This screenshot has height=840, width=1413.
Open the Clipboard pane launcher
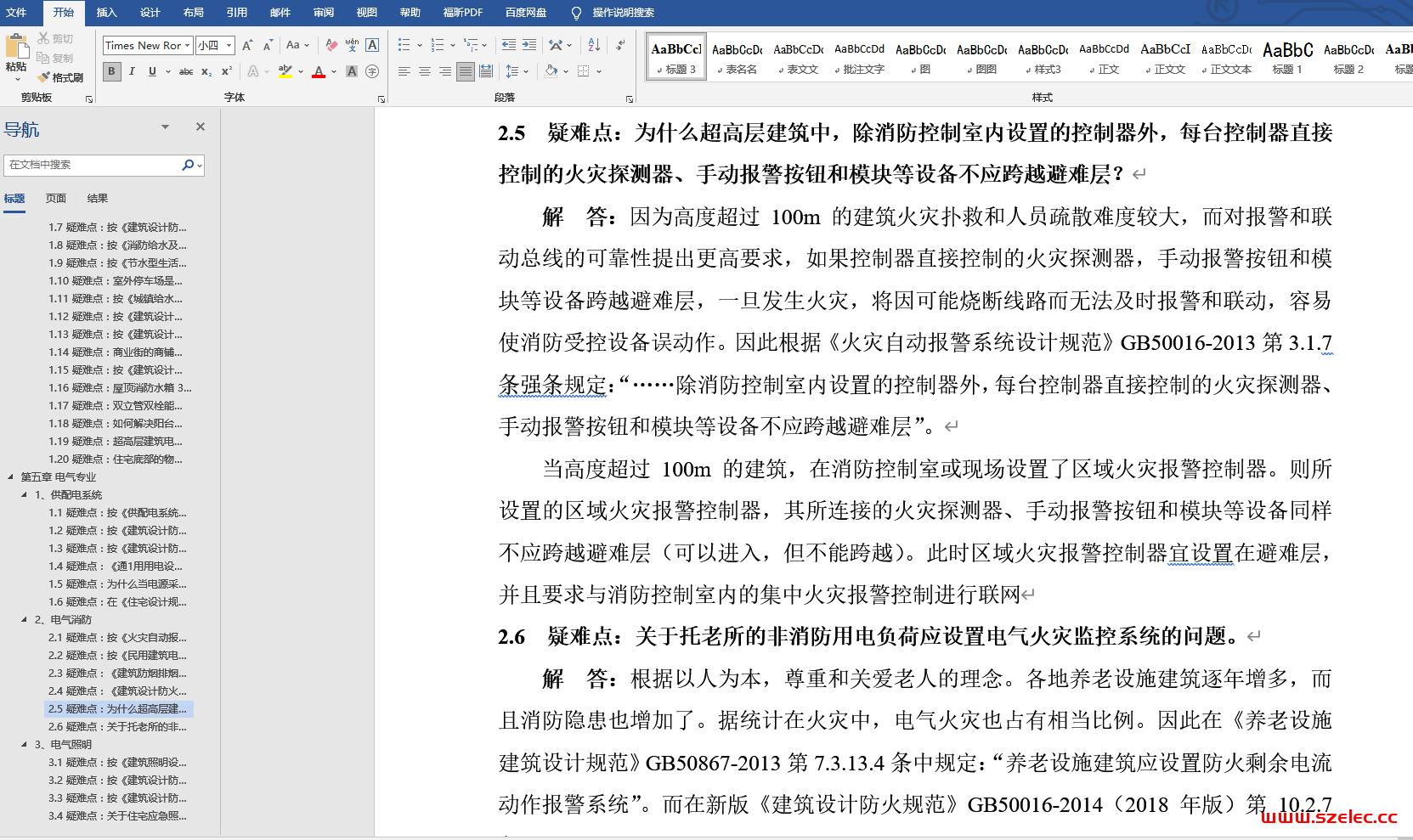pyautogui.click(x=89, y=99)
